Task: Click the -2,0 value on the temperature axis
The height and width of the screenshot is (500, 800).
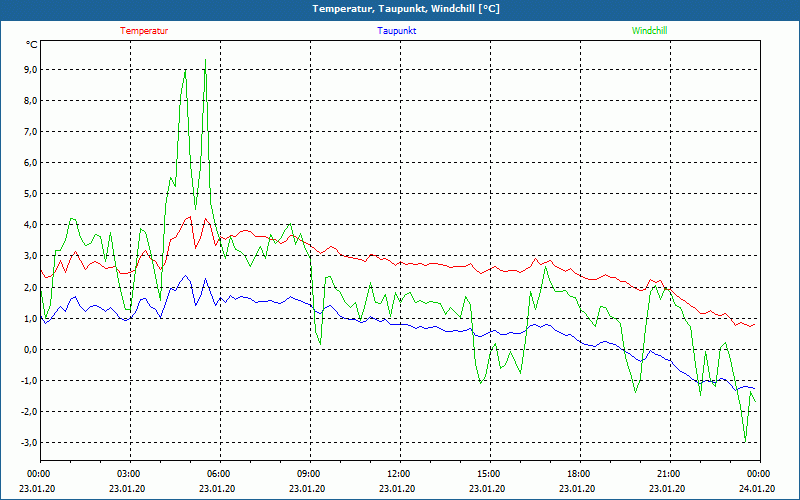Action: click(29, 412)
